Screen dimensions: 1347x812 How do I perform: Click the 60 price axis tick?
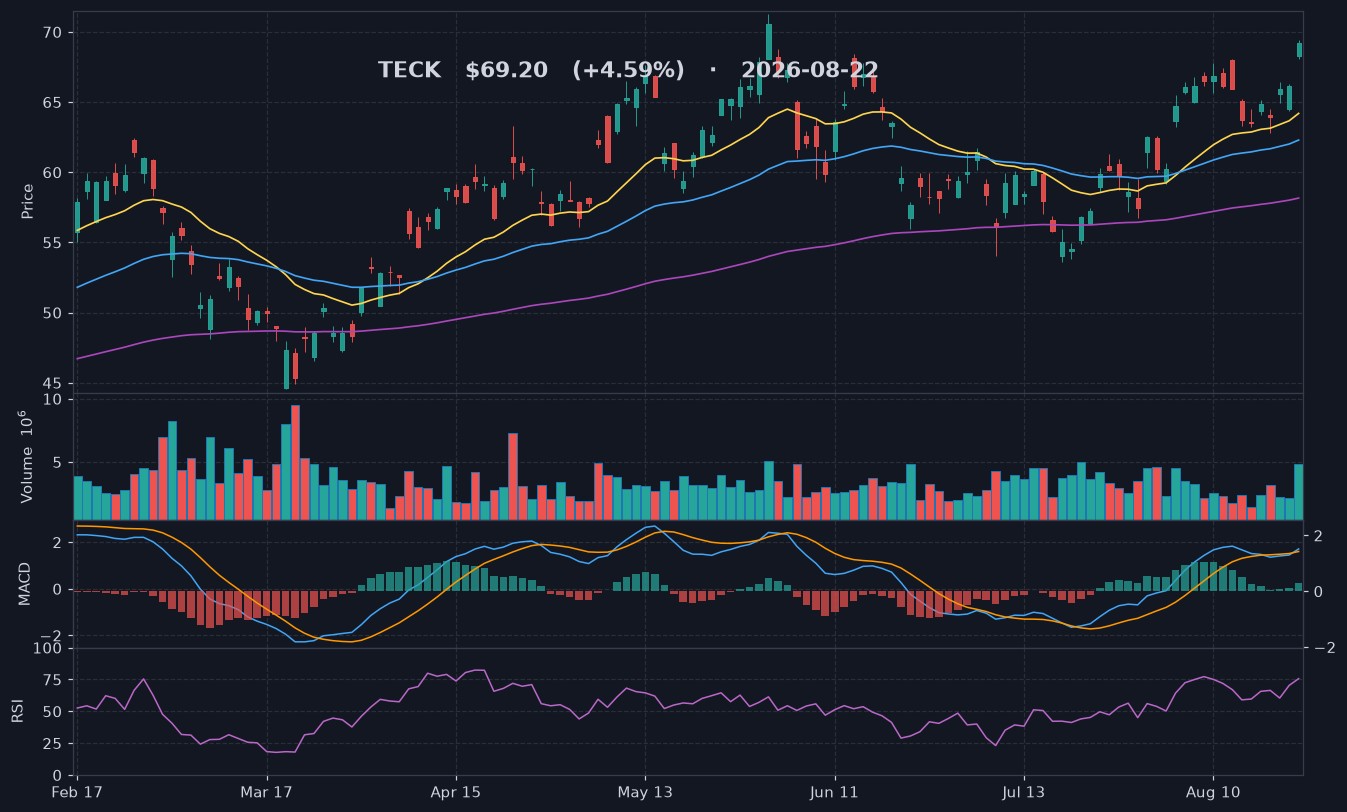pos(52,173)
